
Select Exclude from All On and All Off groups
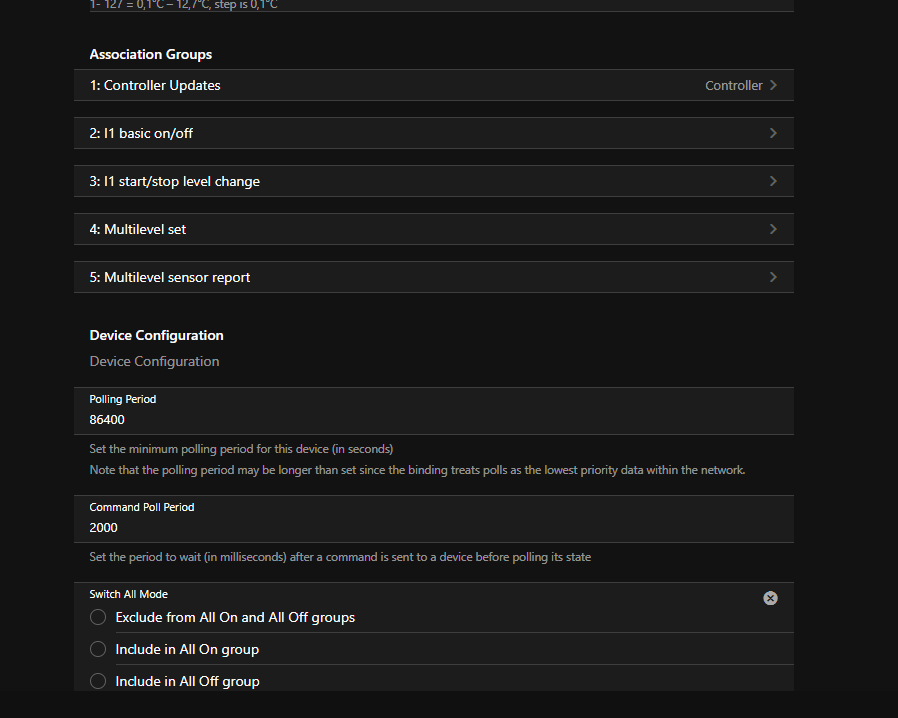pos(98,617)
